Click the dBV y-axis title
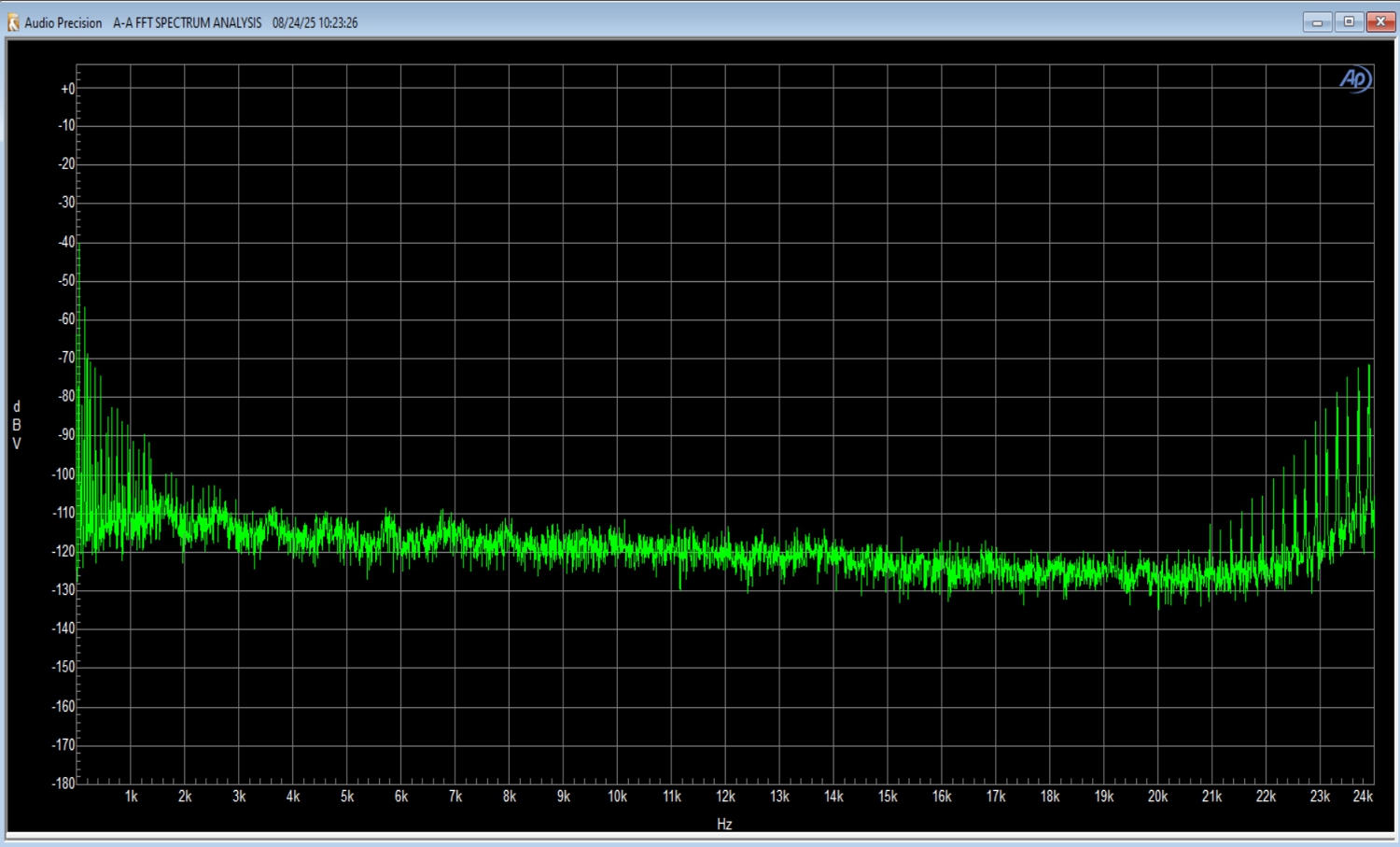Screen dimensions: 1400x847 [x=16, y=425]
